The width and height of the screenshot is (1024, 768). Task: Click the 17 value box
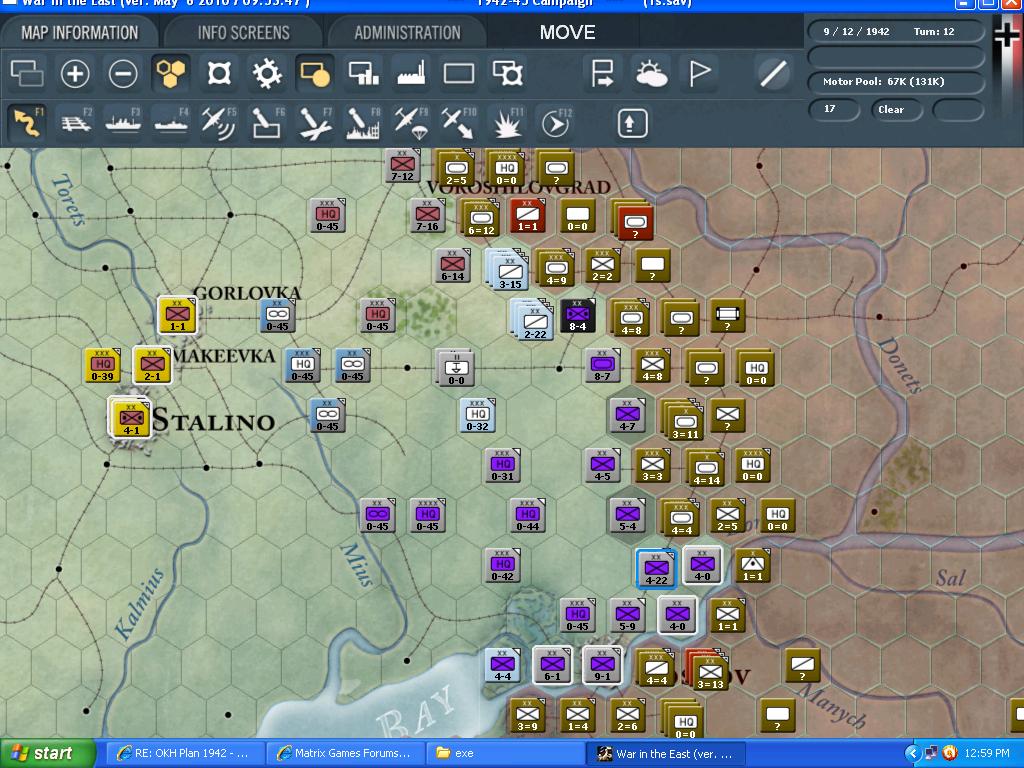pos(833,109)
